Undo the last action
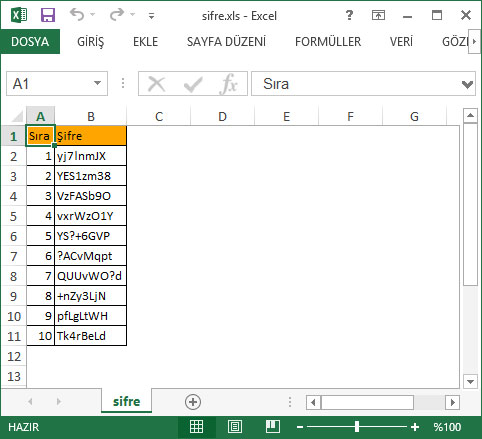 77,15
